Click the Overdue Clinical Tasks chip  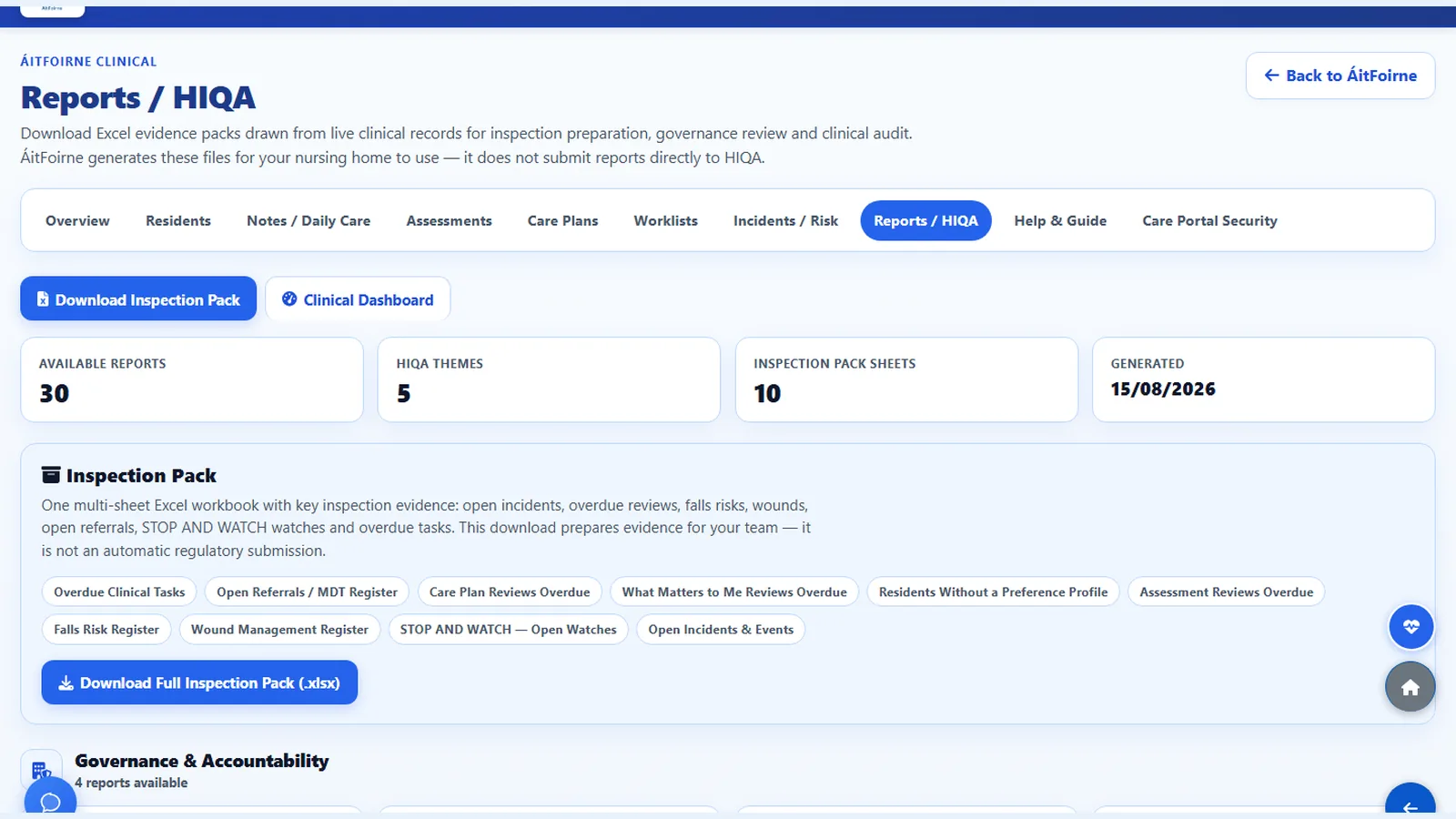pyautogui.click(x=119, y=592)
